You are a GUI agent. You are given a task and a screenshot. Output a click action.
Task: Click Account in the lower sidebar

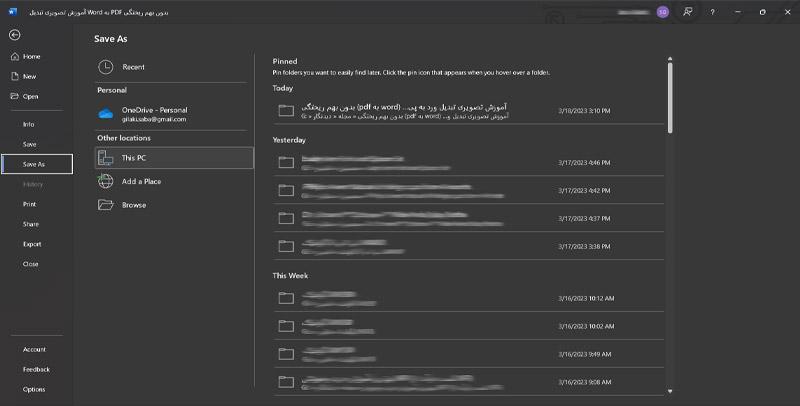pos(34,349)
